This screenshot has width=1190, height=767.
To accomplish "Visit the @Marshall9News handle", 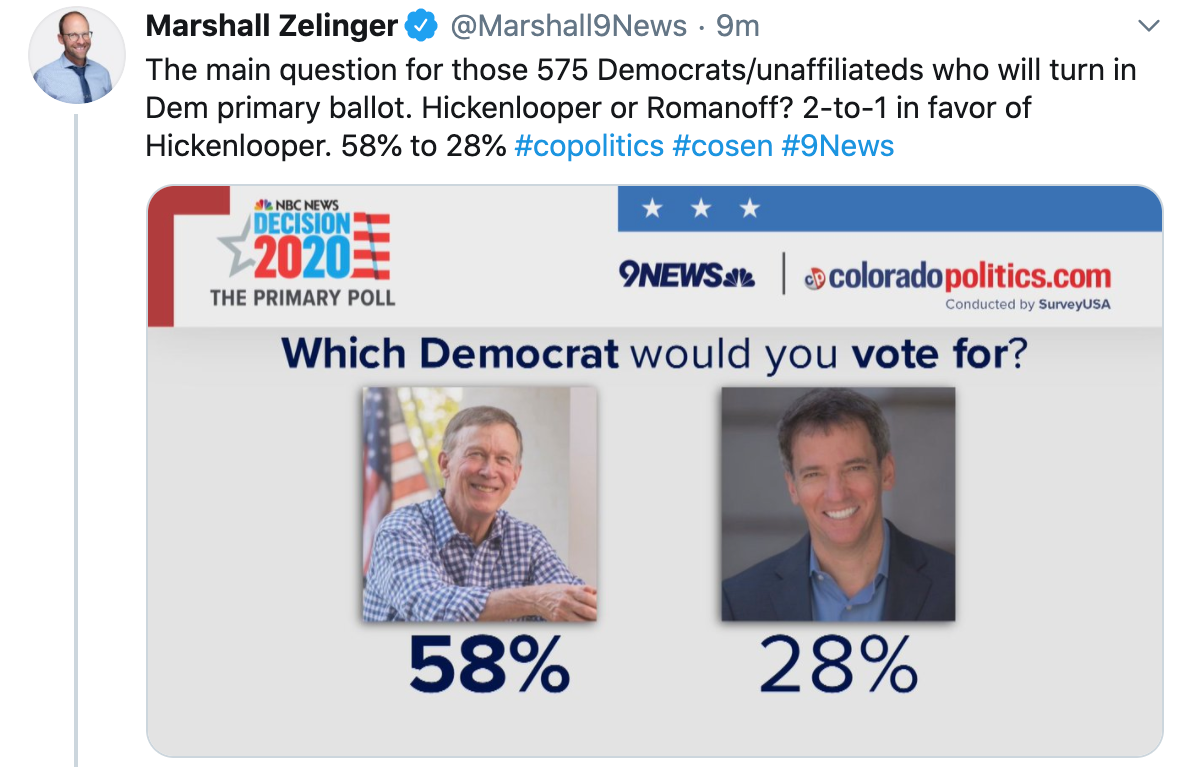I will click(x=569, y=26).
